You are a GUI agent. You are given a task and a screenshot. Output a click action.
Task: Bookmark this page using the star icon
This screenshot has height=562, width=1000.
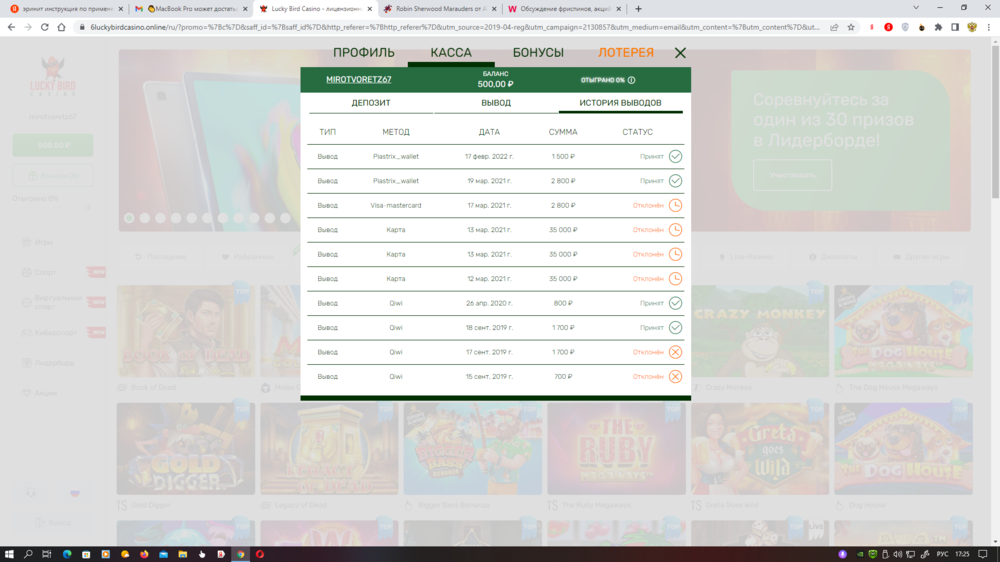click(851, 27)
